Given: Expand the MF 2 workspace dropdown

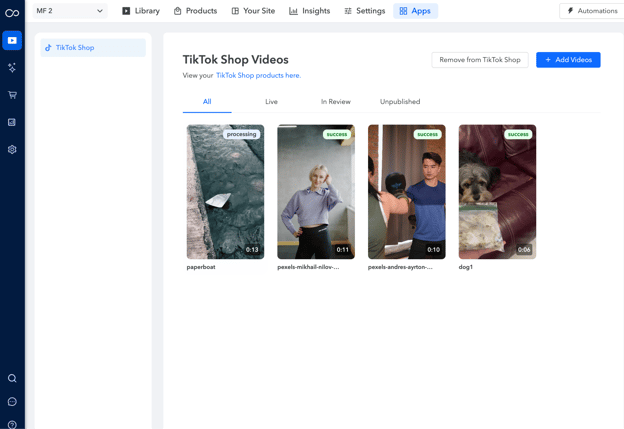Looking at the screenshot, I should (x=69, y=11).
